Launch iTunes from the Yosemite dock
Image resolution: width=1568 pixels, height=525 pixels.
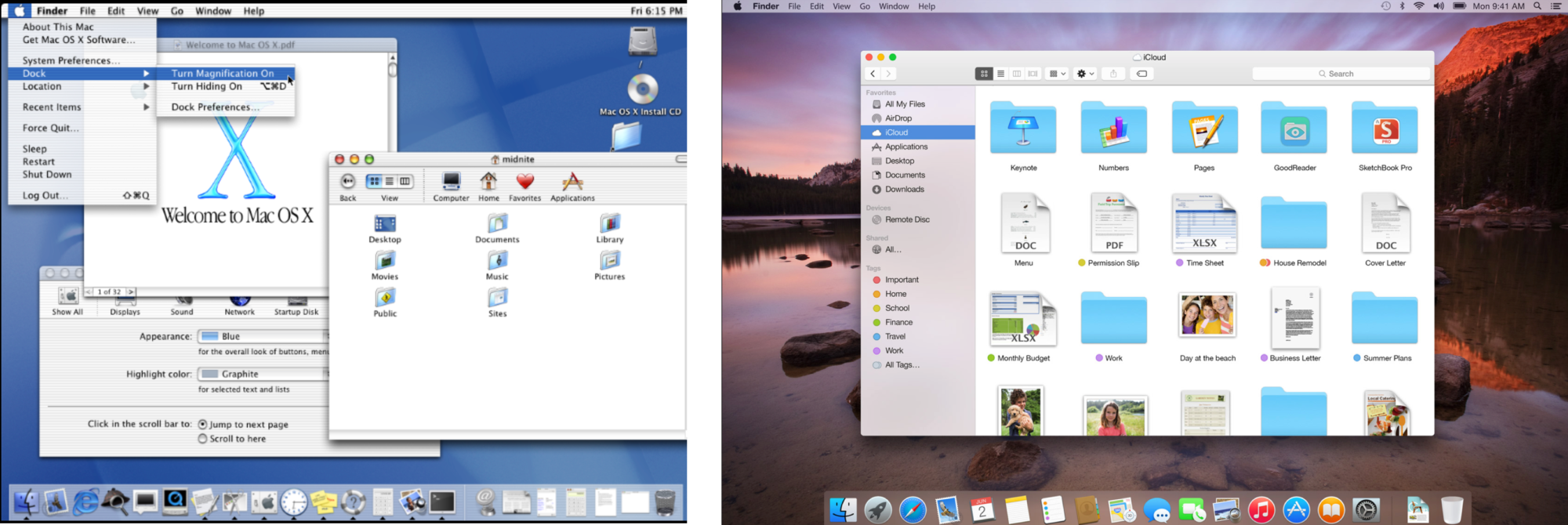pos(1261,510)
